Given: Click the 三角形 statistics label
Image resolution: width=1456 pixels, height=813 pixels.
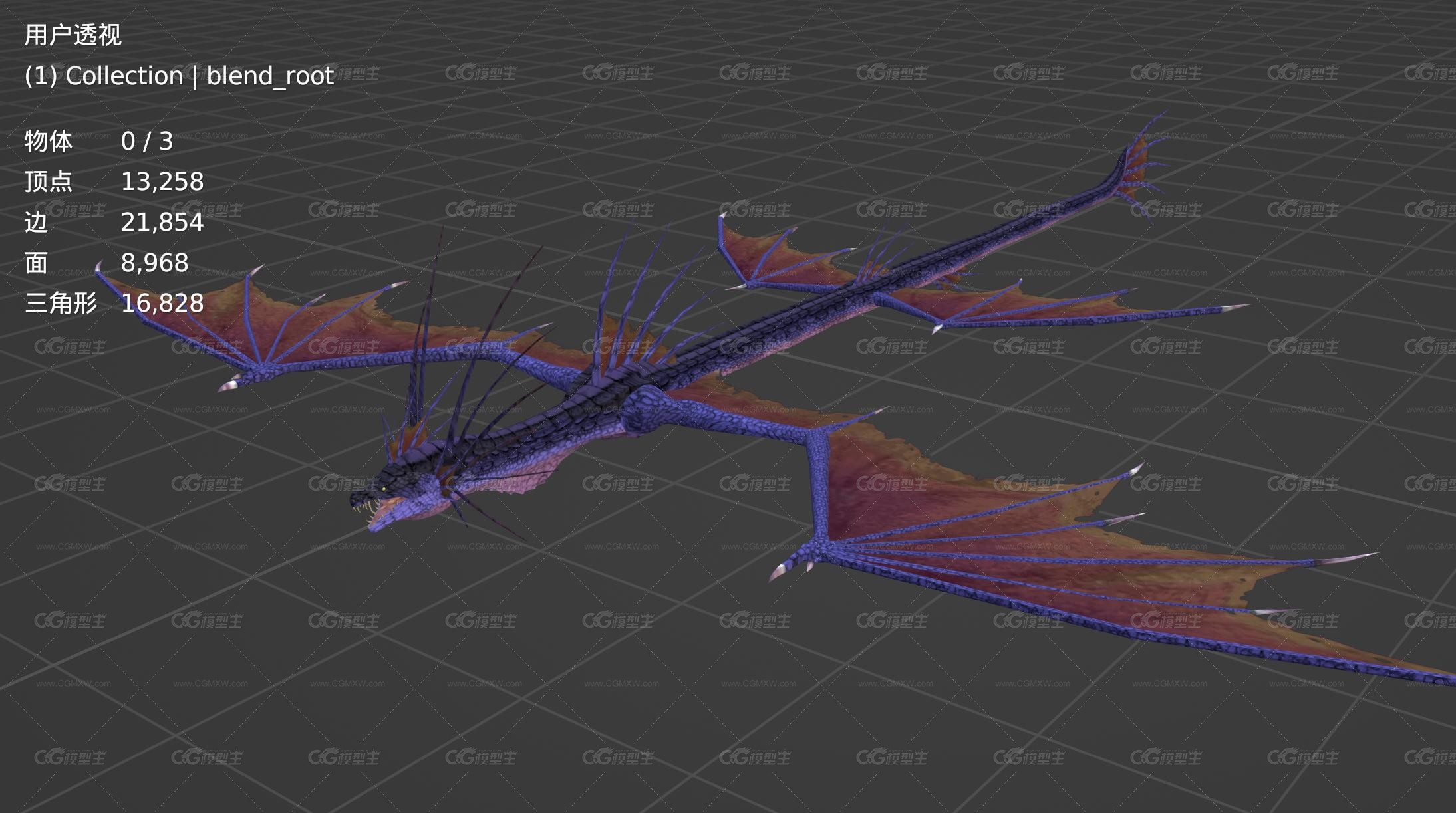Looking at the screenshot, I should pos(61,303).
